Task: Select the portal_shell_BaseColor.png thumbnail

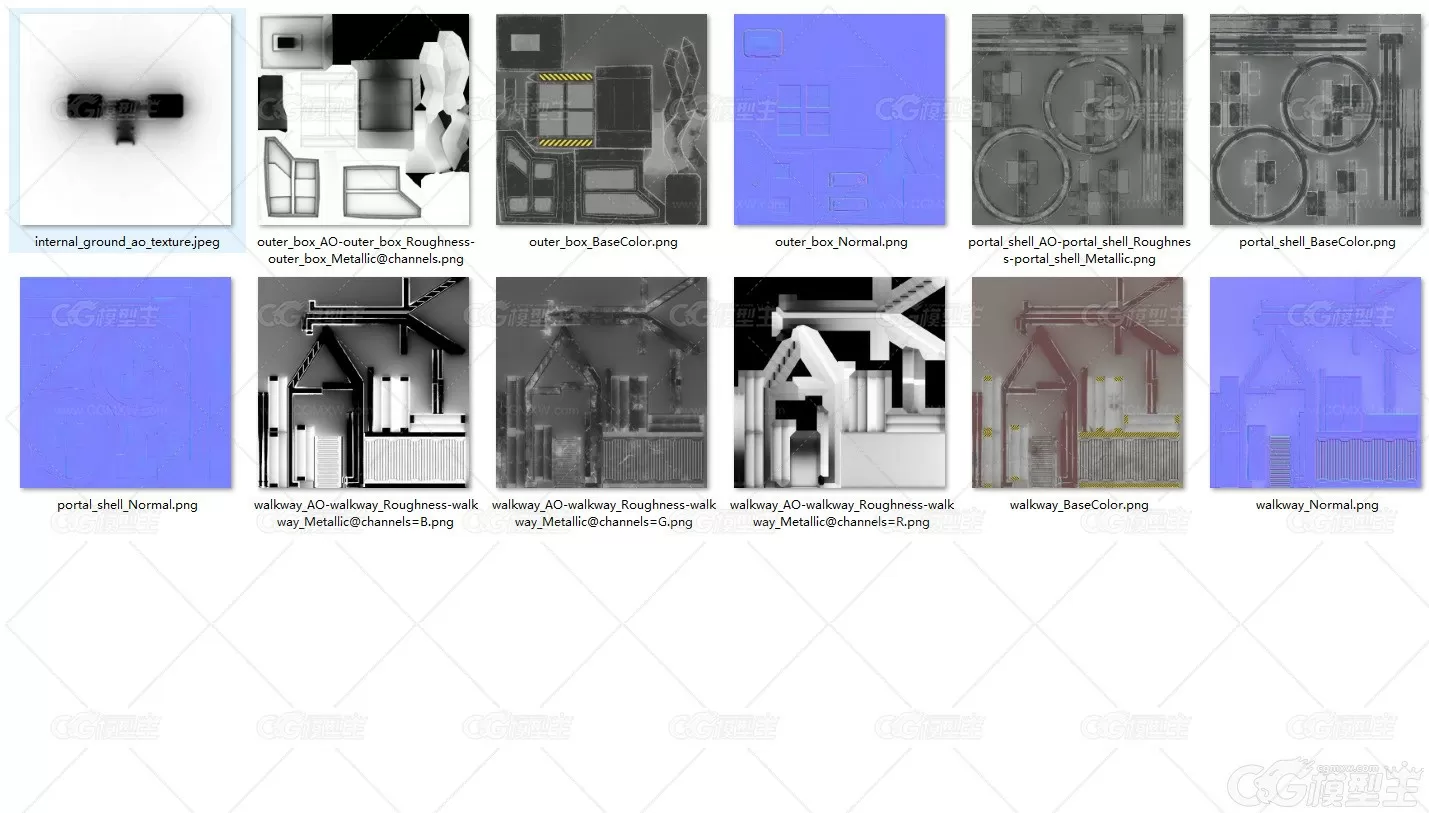Action: pyautogui.click(x=1316, y=119)
